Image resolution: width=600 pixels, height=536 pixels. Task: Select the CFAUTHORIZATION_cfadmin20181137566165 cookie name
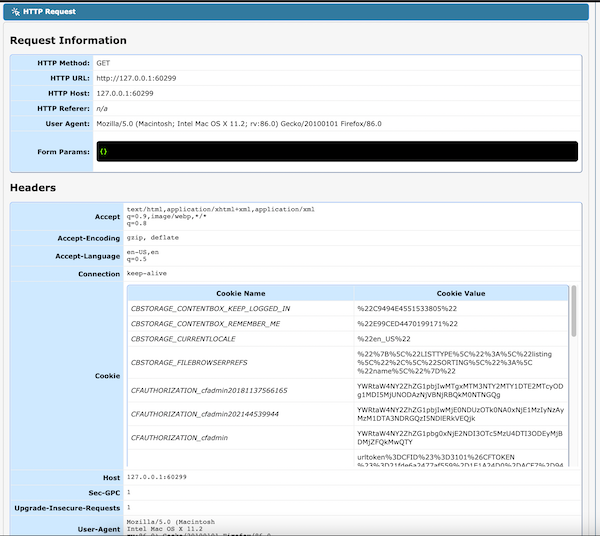click(x=209, y=391)
